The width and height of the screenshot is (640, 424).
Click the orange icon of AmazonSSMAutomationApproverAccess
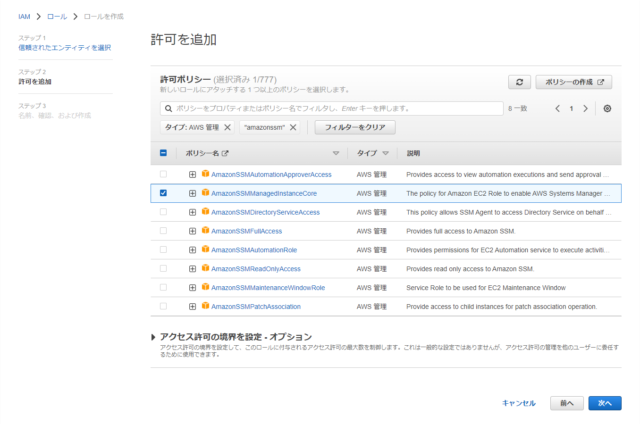tap(205, 174)
